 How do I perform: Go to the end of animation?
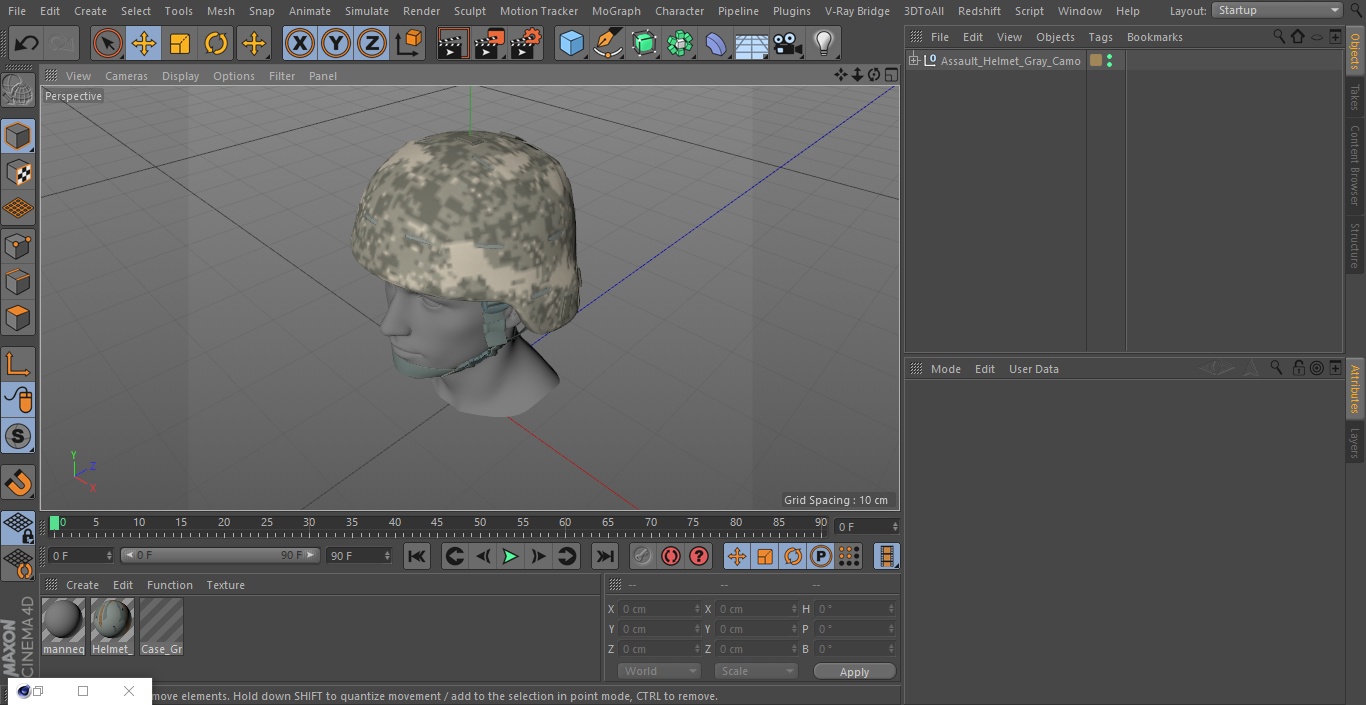(x=605, y=556)
